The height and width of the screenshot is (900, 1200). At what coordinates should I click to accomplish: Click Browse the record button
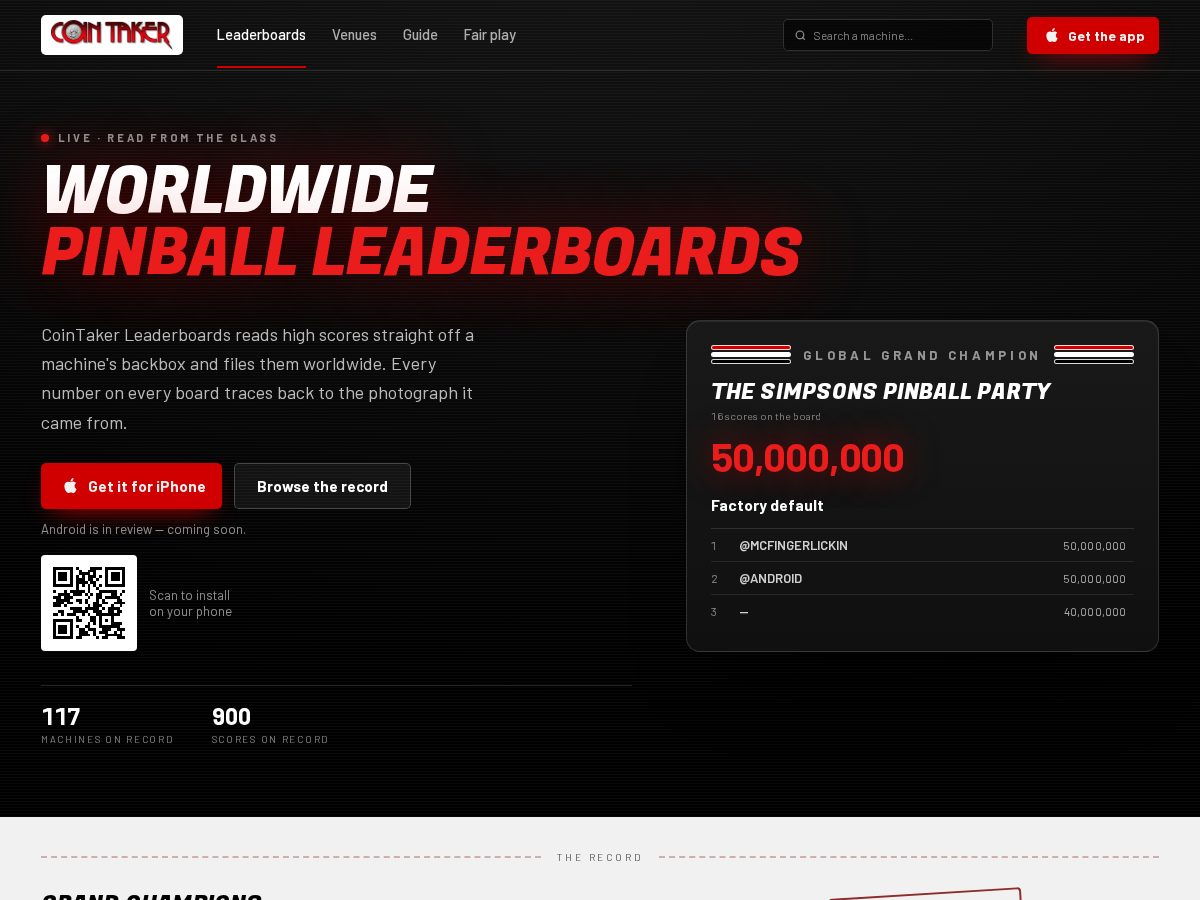pos(322,486)
